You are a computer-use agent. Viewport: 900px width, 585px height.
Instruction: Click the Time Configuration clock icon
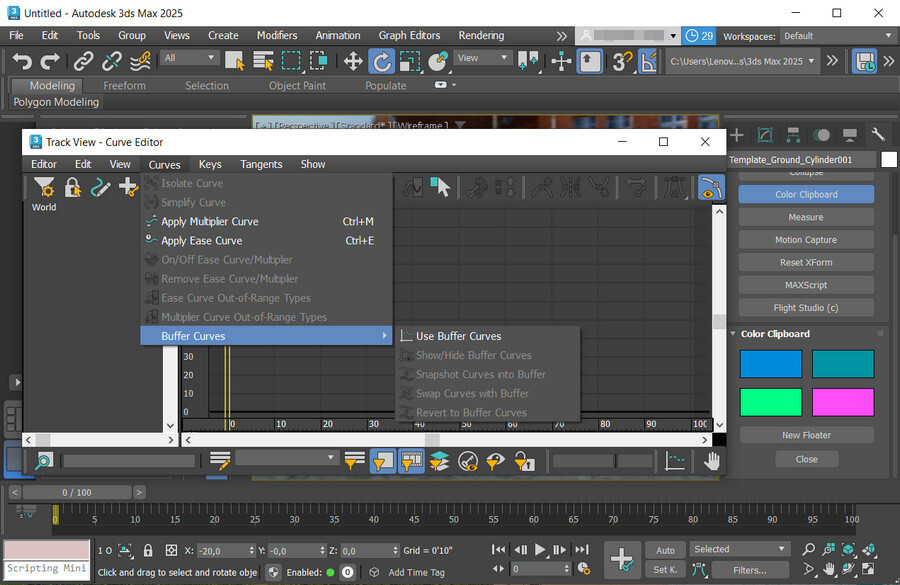(584, 568)
